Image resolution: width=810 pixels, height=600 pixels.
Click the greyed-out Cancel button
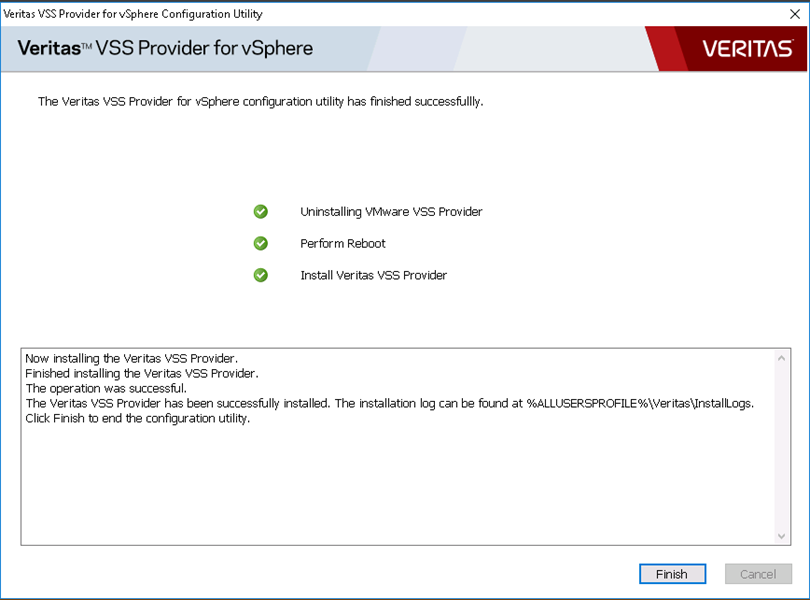[x=758, y=574]
